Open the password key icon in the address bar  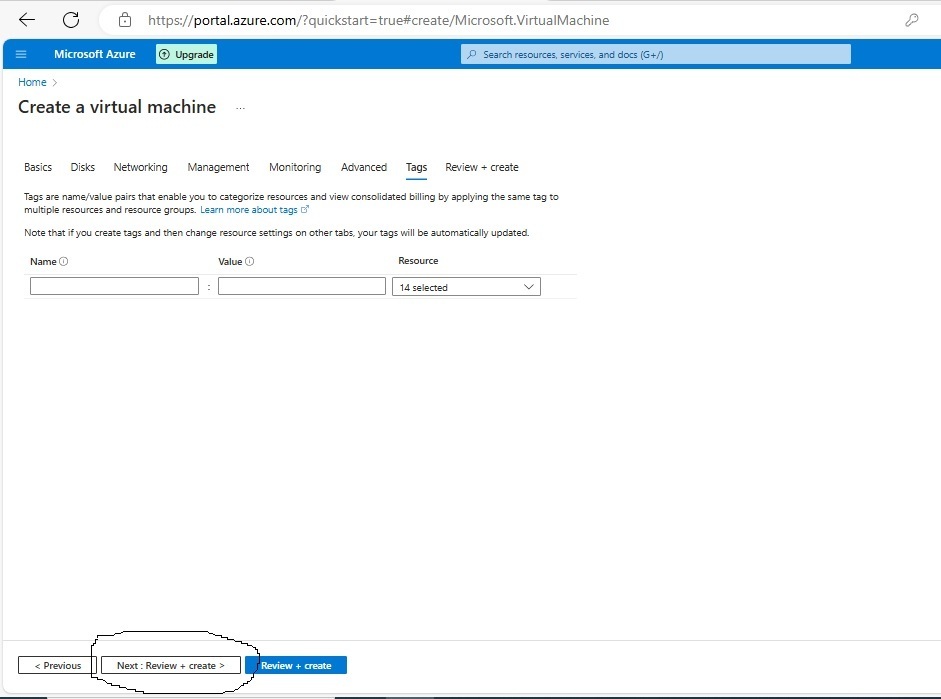[x=912, y=20]
